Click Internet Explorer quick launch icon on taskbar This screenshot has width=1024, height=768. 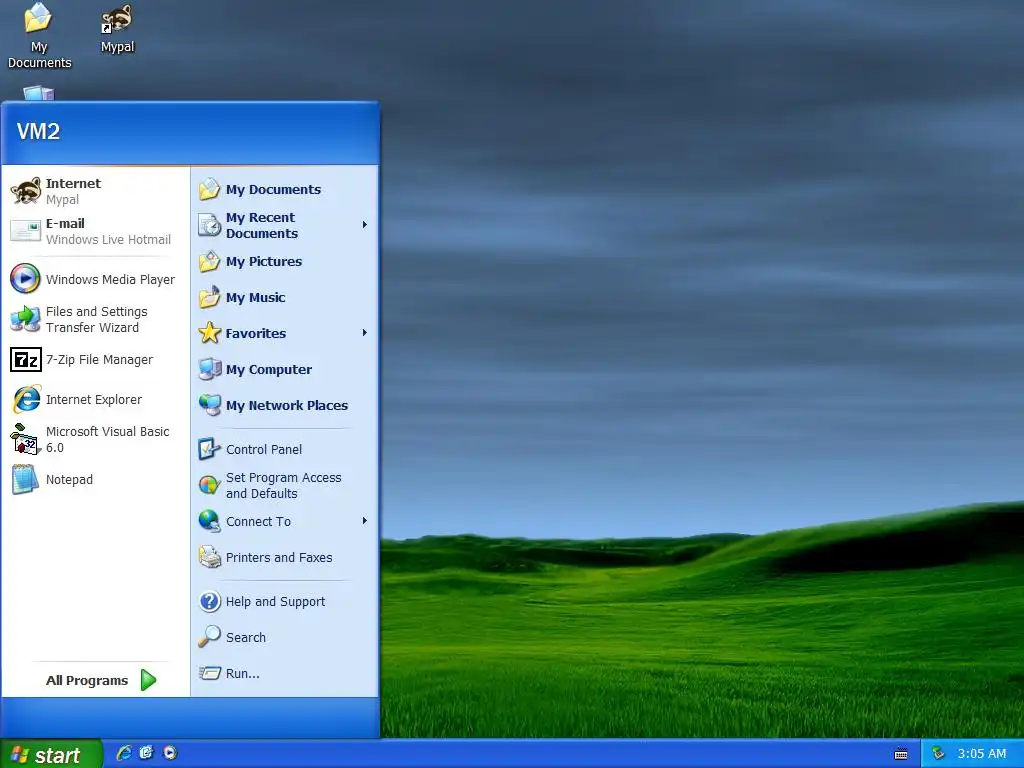[124, 753]
